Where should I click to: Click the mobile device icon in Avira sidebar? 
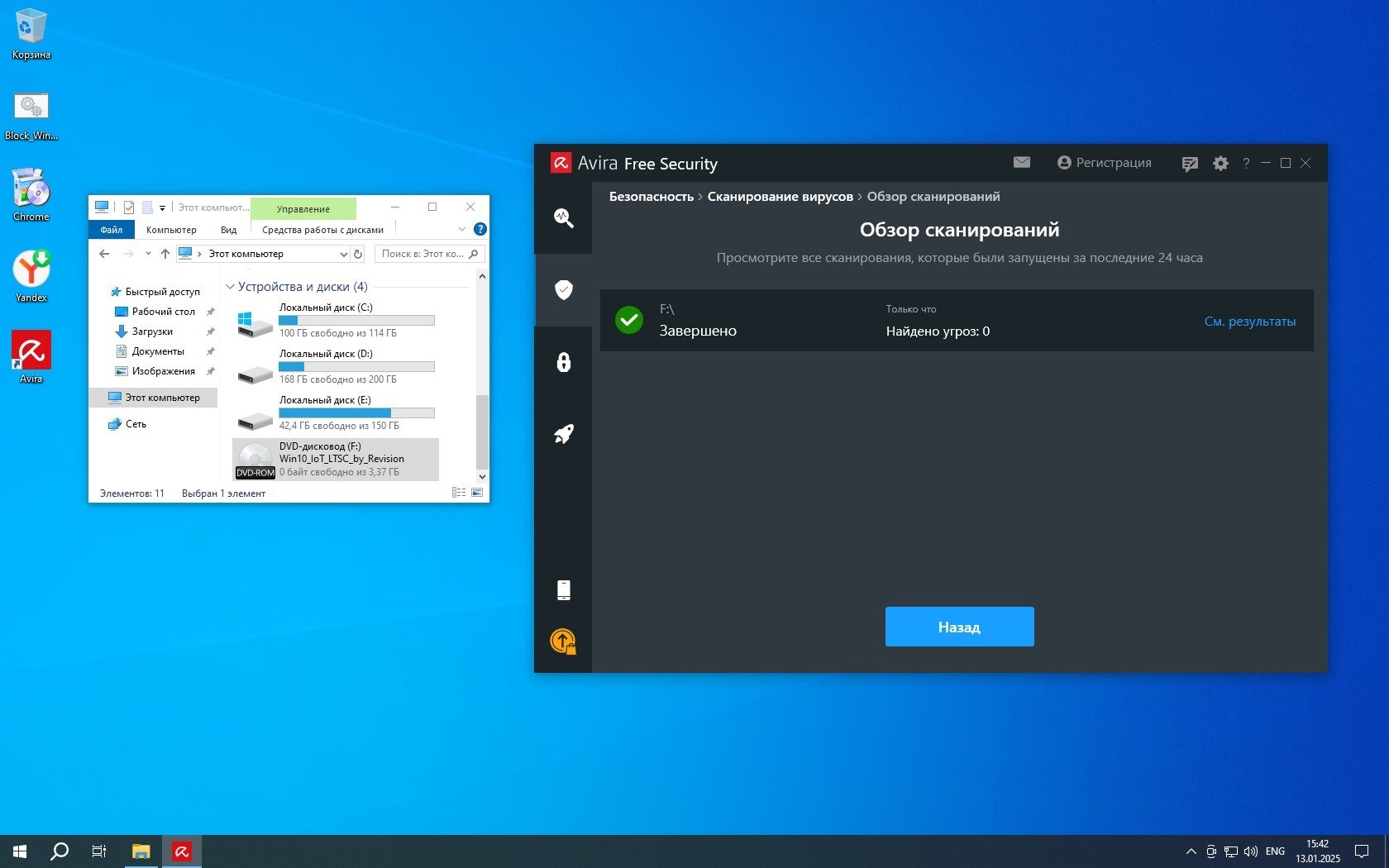click(x=563, y=589)
